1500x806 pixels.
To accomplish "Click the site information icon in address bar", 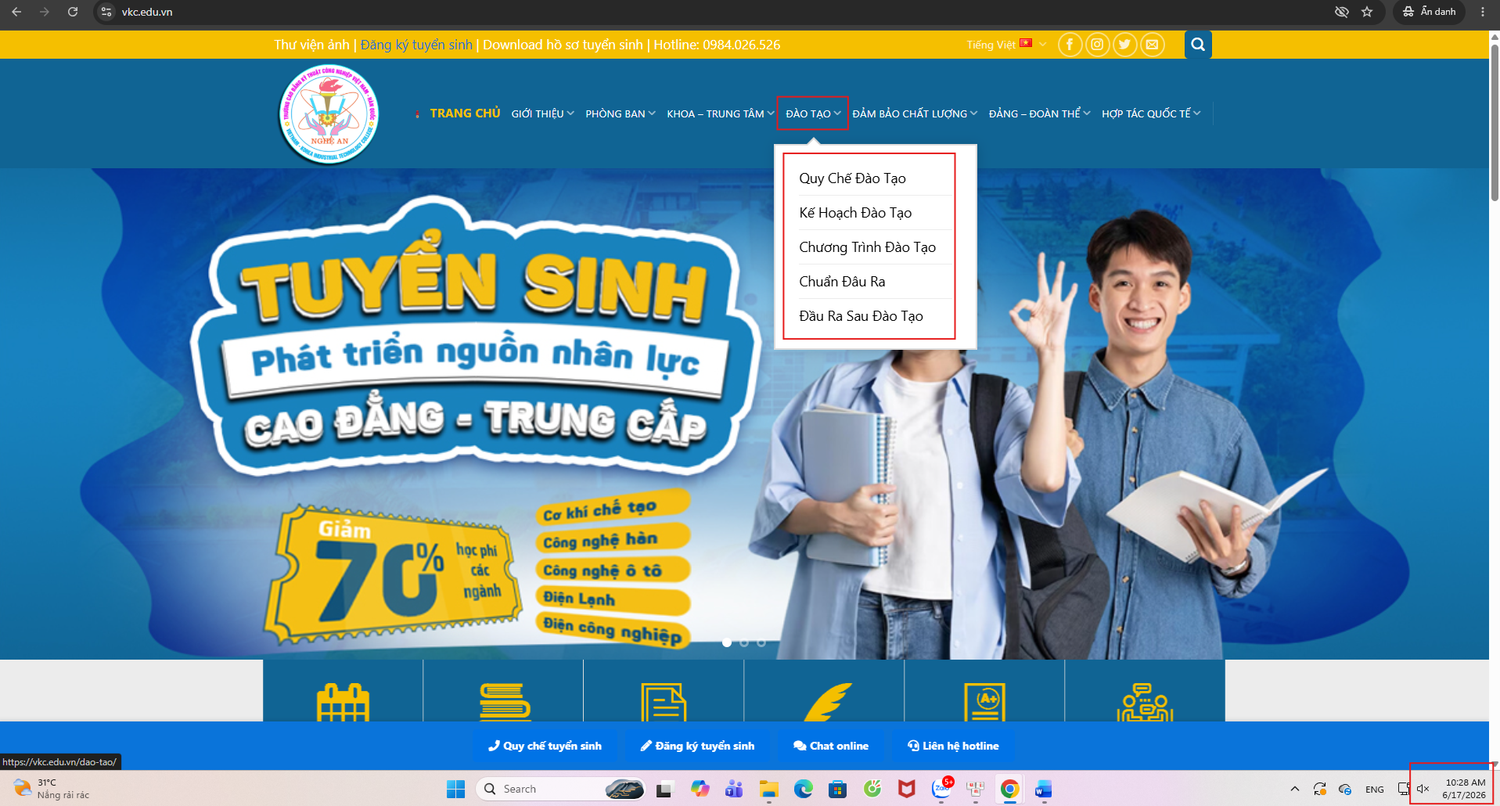I will pyautogui.click(x=107, y=12).
